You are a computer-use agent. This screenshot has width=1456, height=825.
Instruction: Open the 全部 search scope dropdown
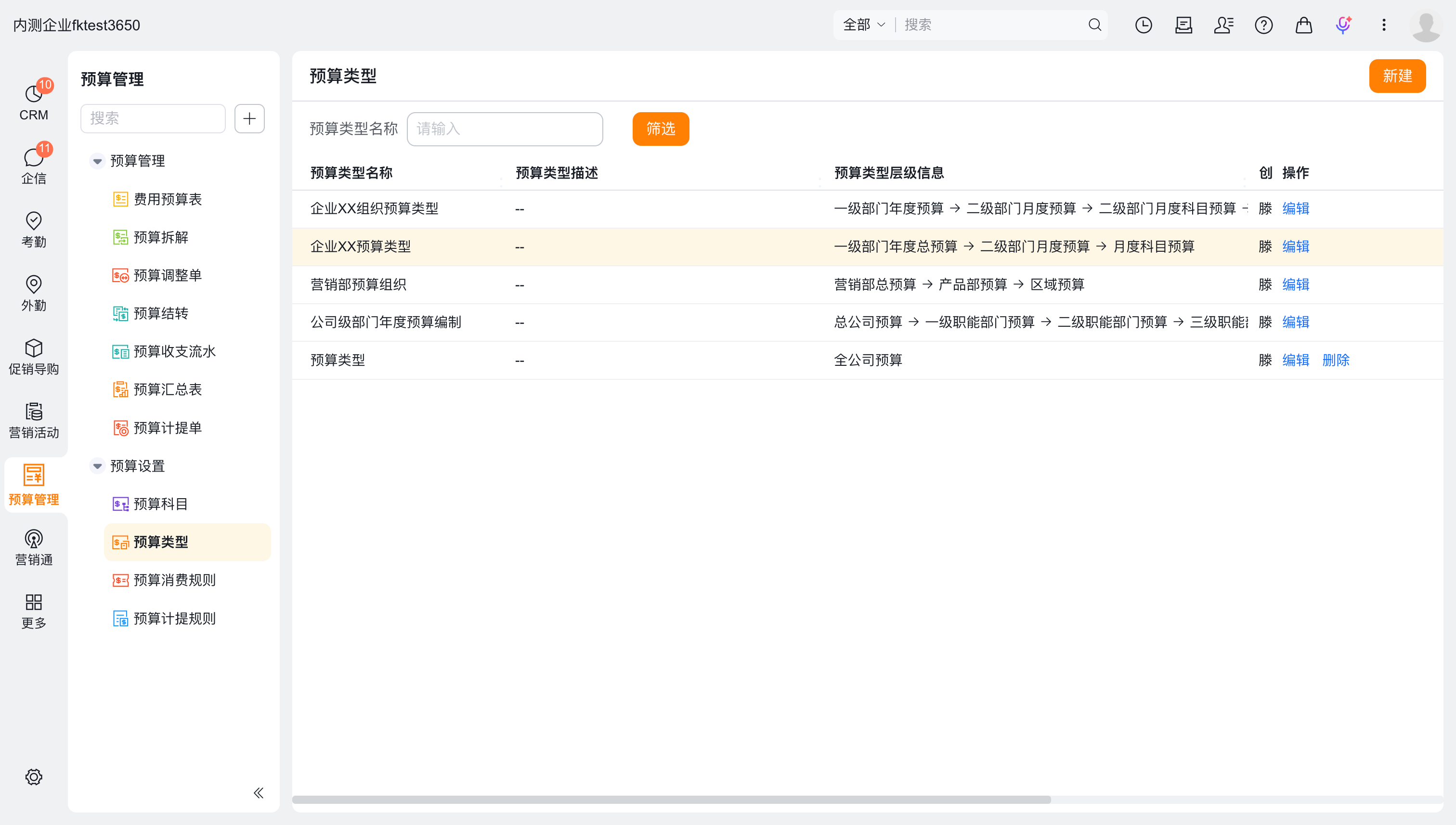coord(864,25)
